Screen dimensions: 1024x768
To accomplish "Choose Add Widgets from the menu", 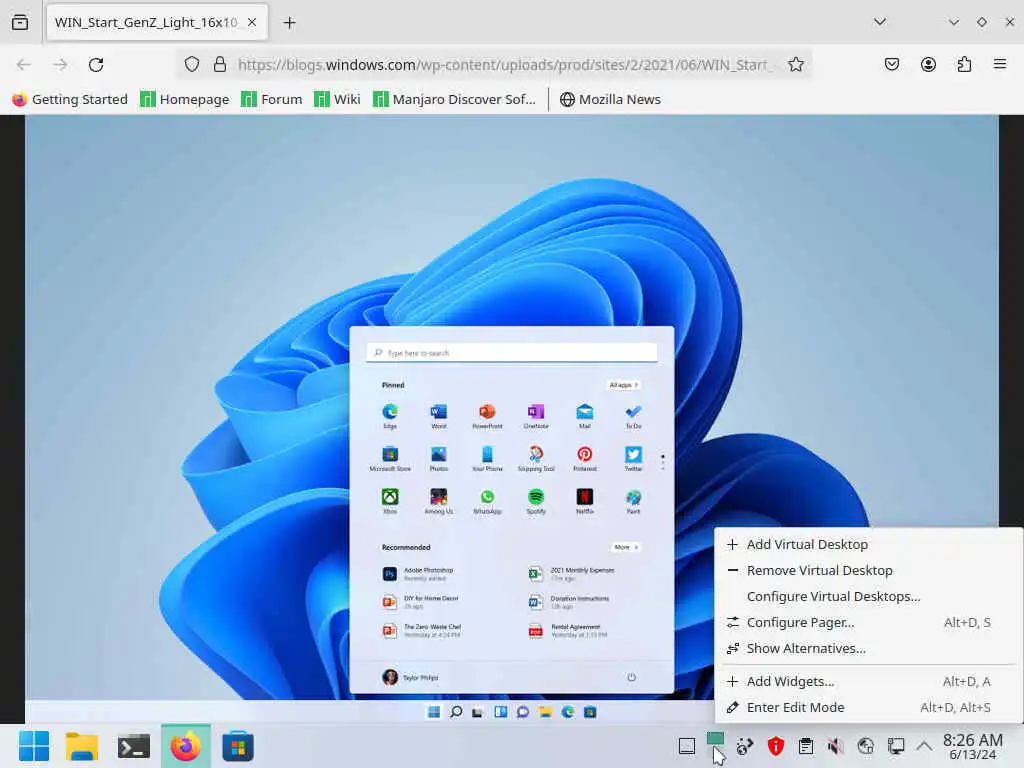I will coord(869,682).
